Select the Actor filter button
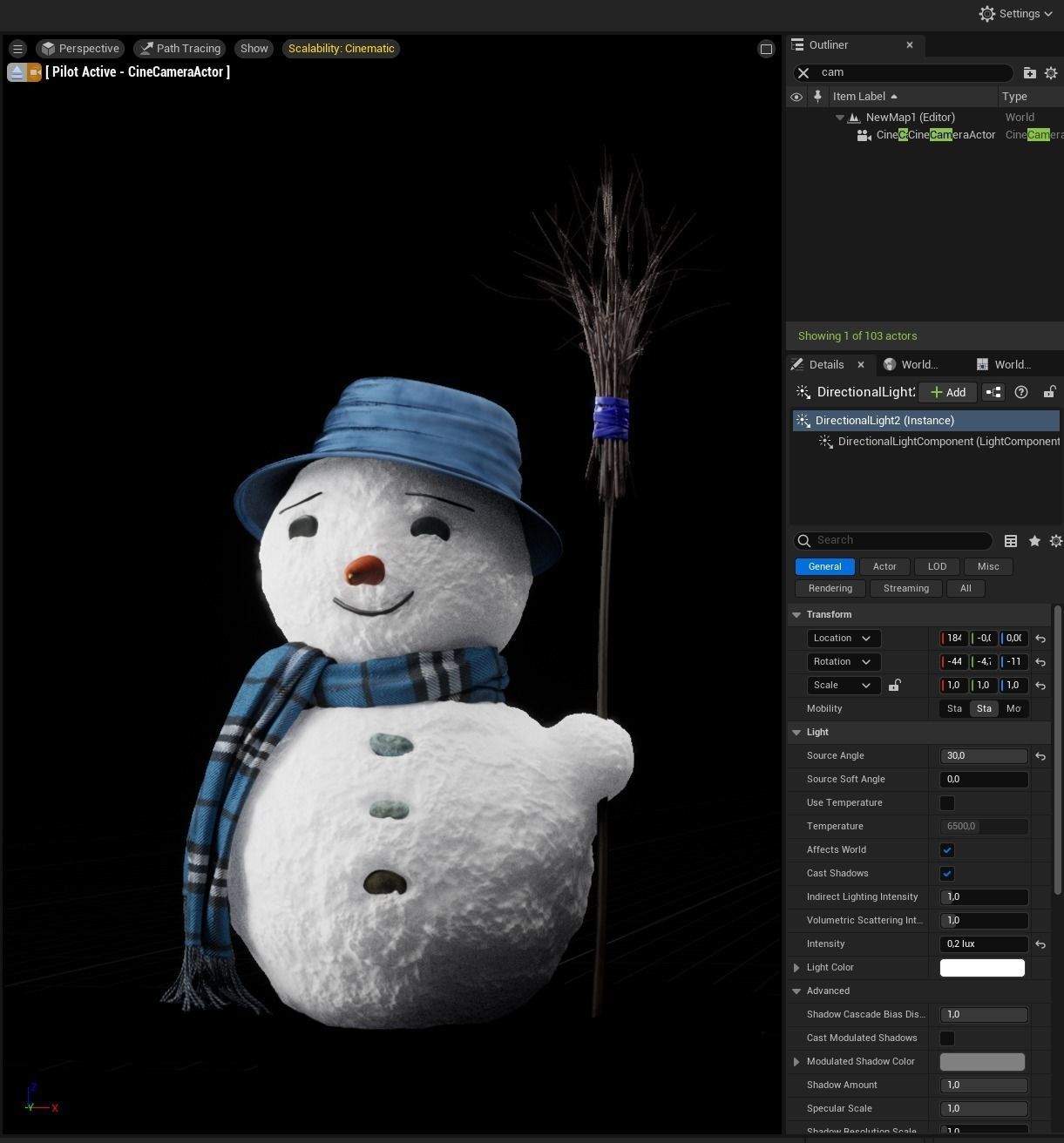This screenshot has width=1064, height=1143. click(x=884, y=567)
